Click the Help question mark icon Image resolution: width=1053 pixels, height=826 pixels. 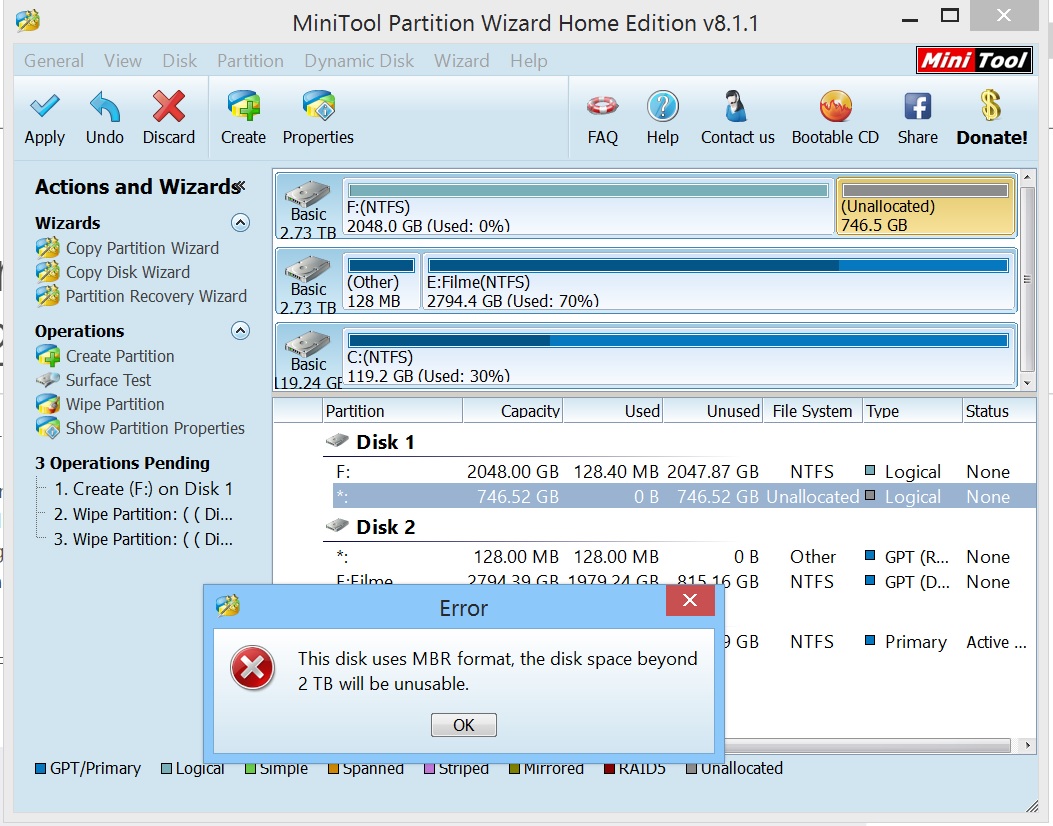663,105
